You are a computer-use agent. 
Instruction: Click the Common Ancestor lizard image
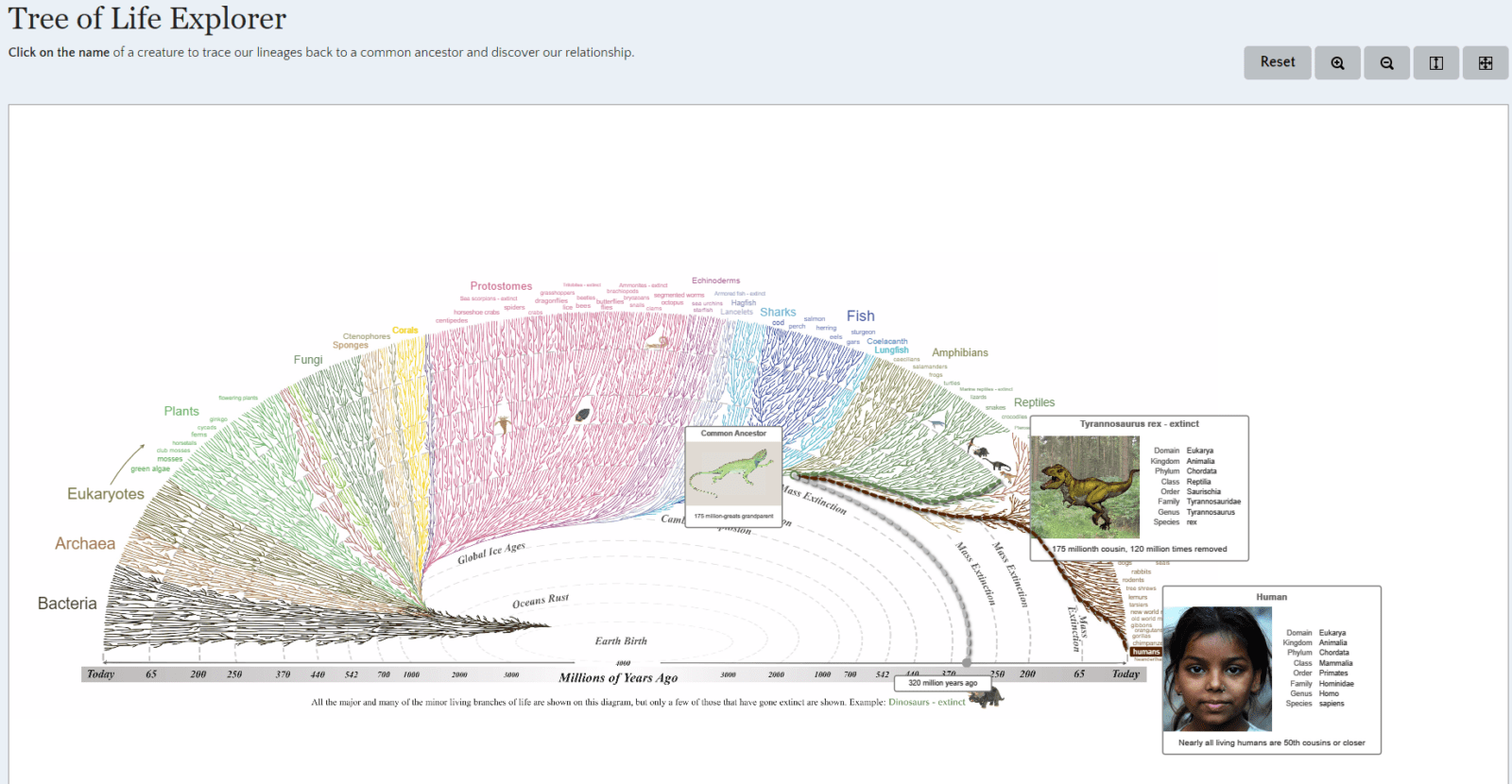pyautogui.click(x=733, y=472)
